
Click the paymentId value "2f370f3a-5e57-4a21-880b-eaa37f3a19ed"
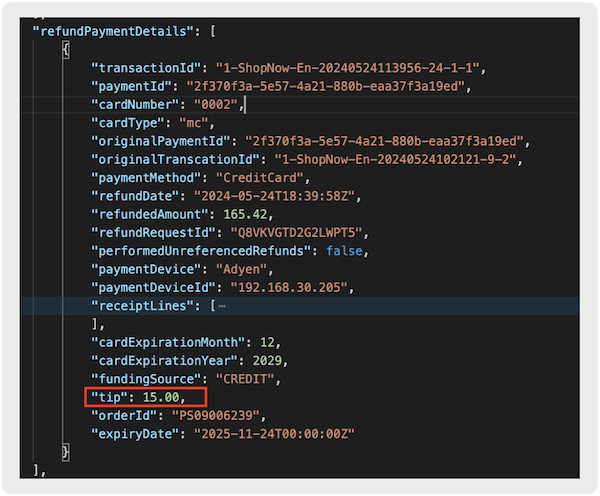325,86
